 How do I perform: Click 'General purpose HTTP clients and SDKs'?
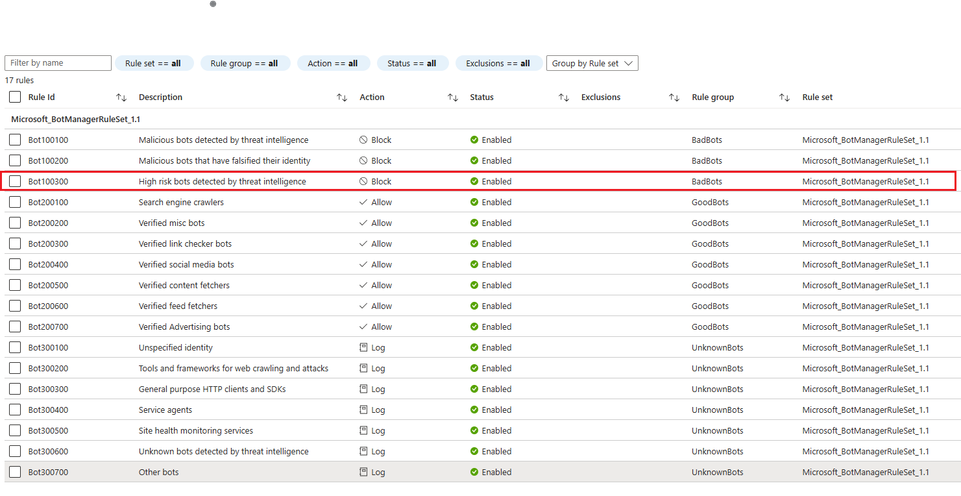pos(212,389)
